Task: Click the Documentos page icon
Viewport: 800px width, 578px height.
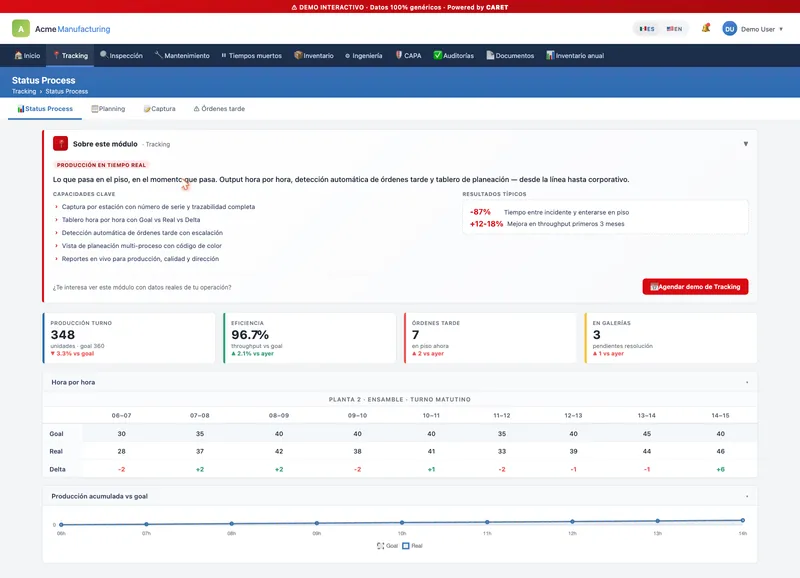Action: 490,55
